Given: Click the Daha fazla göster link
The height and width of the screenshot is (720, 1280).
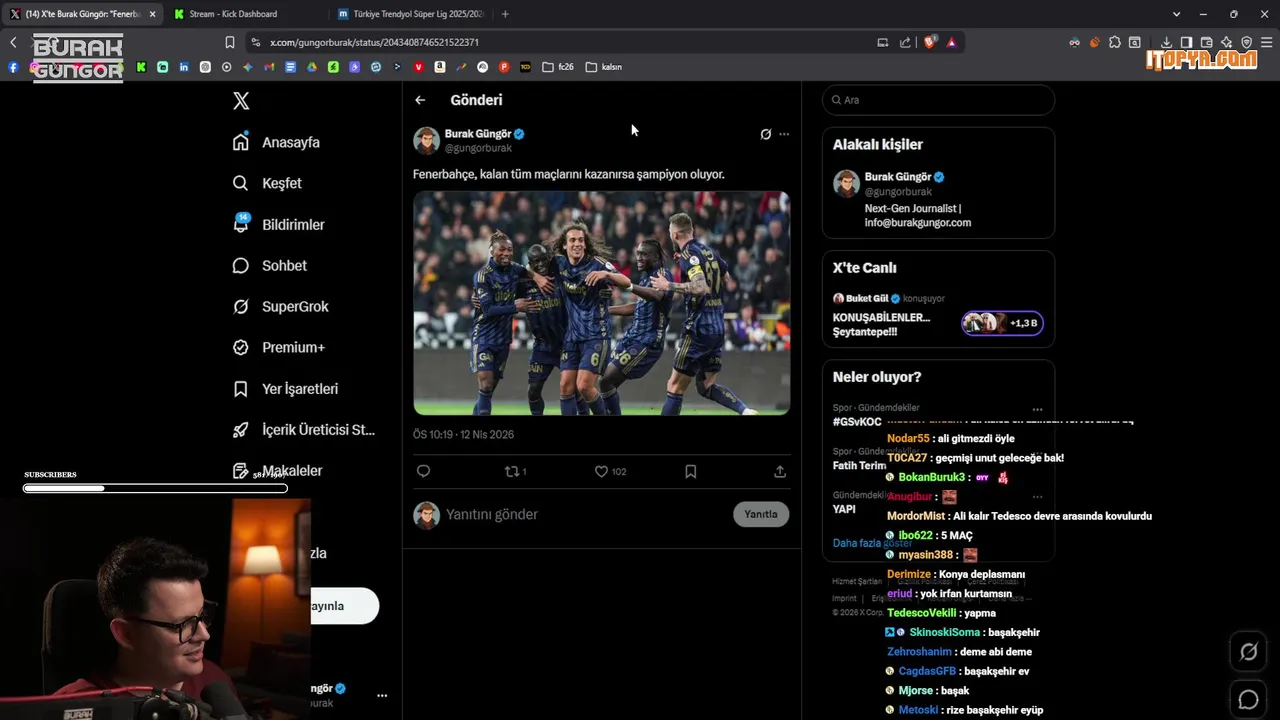Looking at the screenshot, I should click(x=871, y=543).
